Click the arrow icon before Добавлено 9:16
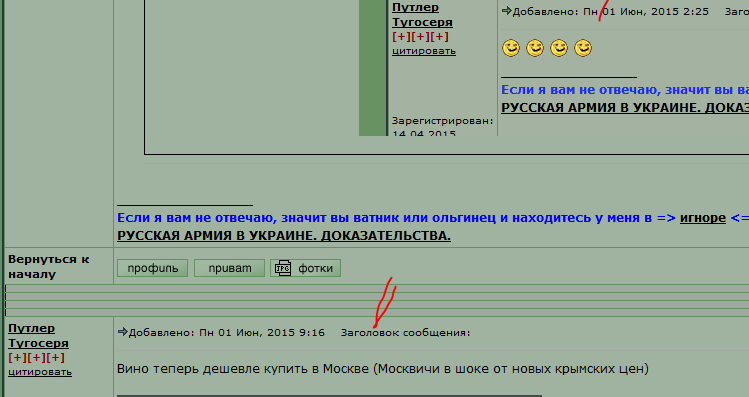Image resolution: width=749 pixels, height=397 pixels. pyautogui.click(x=122, y=332)
